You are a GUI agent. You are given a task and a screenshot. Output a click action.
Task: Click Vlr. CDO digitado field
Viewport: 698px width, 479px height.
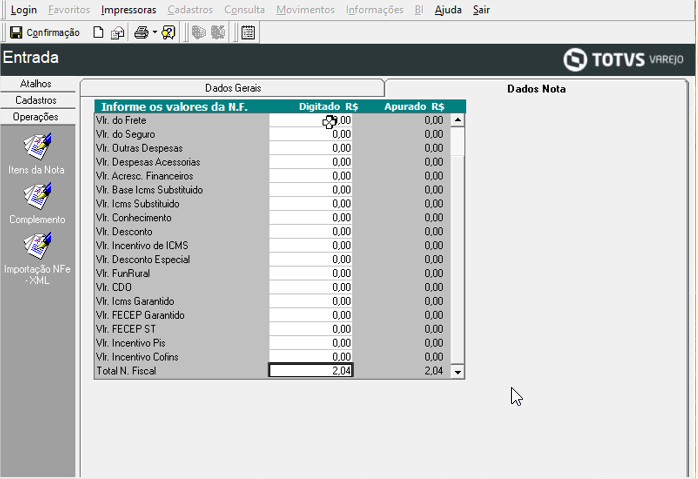[311, 287]
